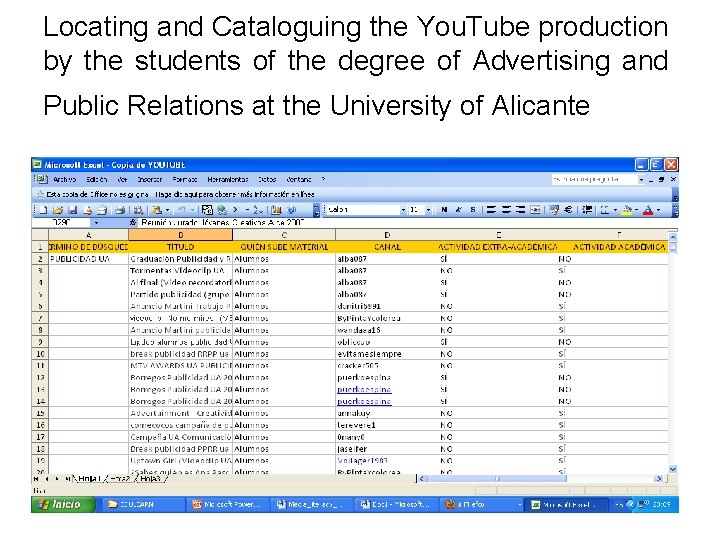Switch to the Hoja1 sheet tab
Viewport: 720px width, 540px height.
point(89,478)
